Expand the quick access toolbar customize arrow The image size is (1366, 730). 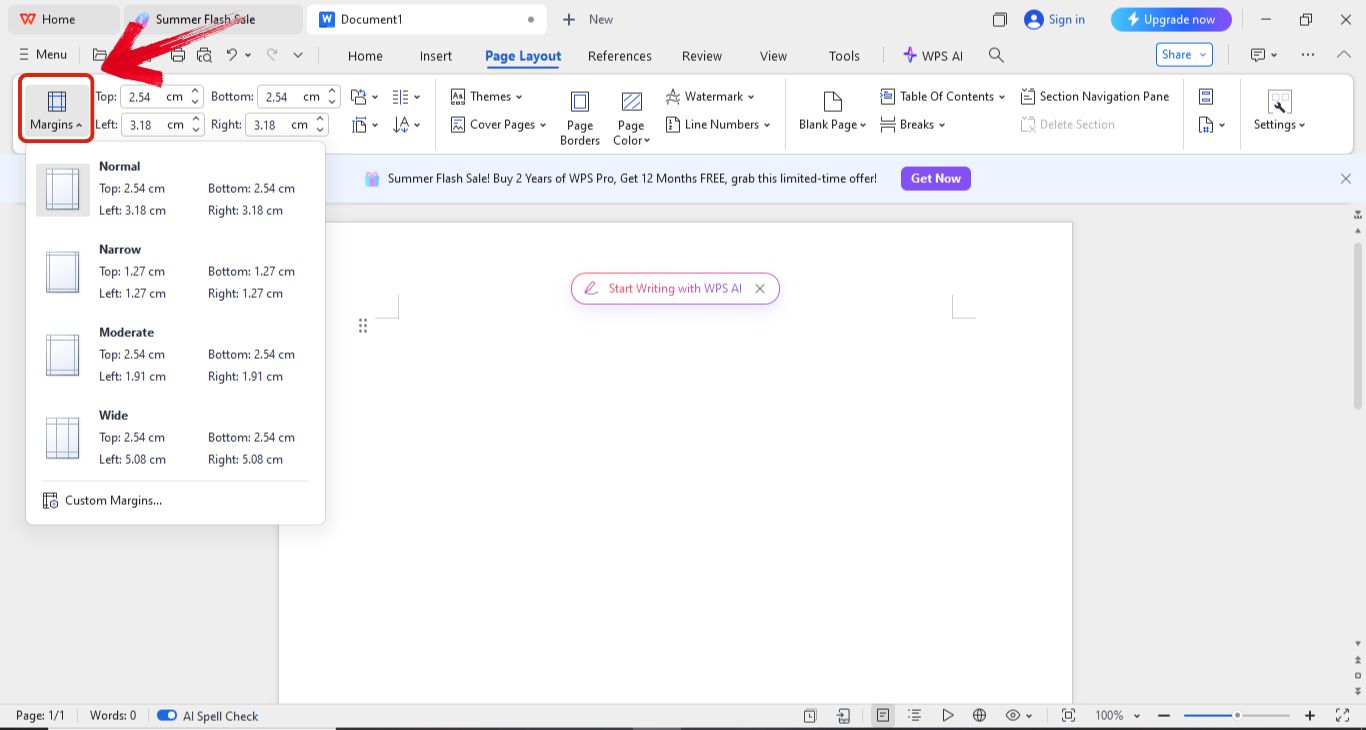(x=298, y=55)
